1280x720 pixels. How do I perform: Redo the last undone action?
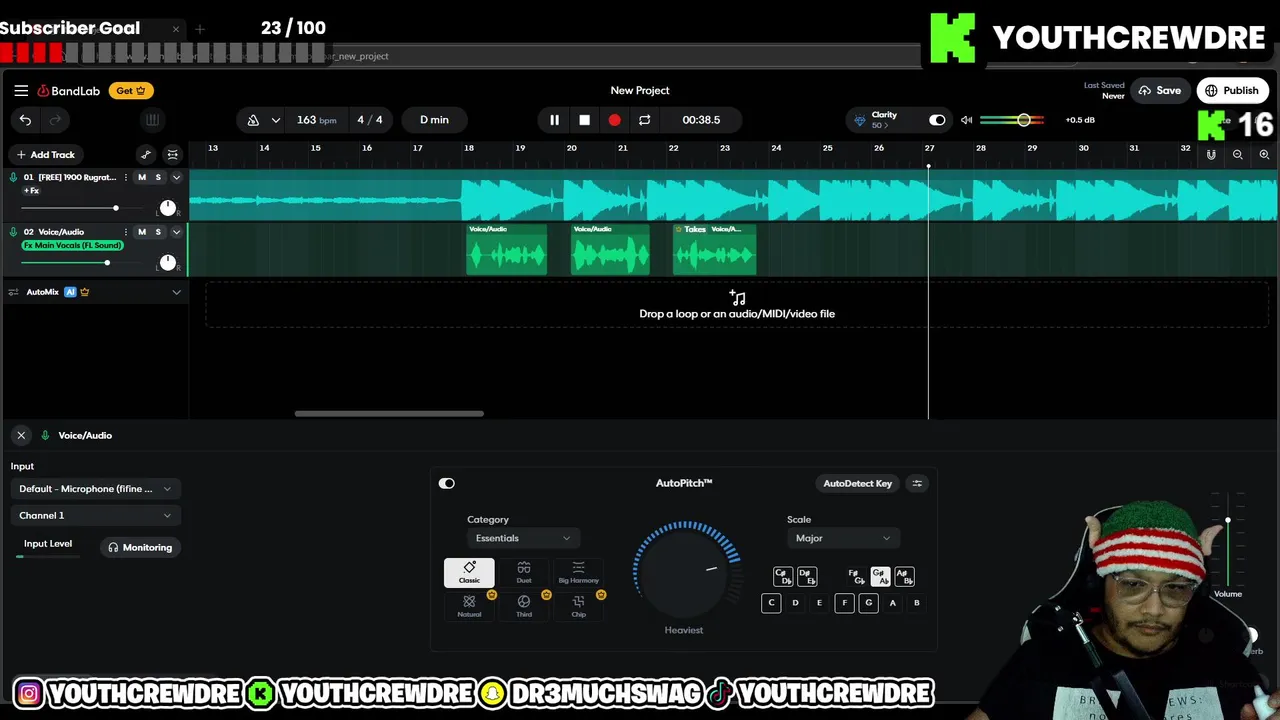click(x=55, y=120)
